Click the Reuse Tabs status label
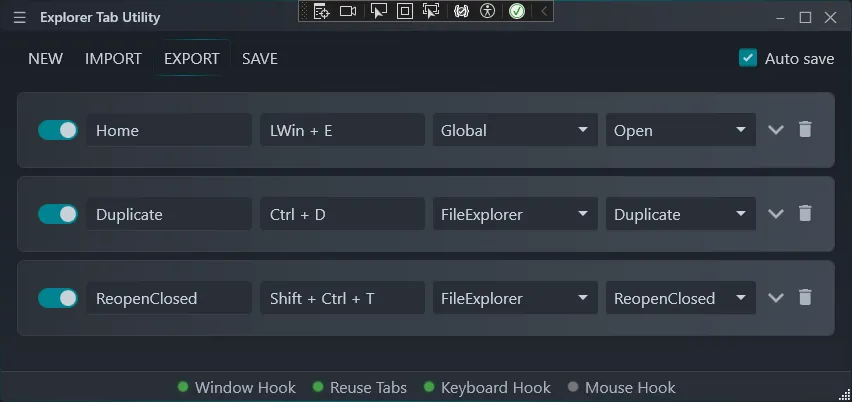 368,387
